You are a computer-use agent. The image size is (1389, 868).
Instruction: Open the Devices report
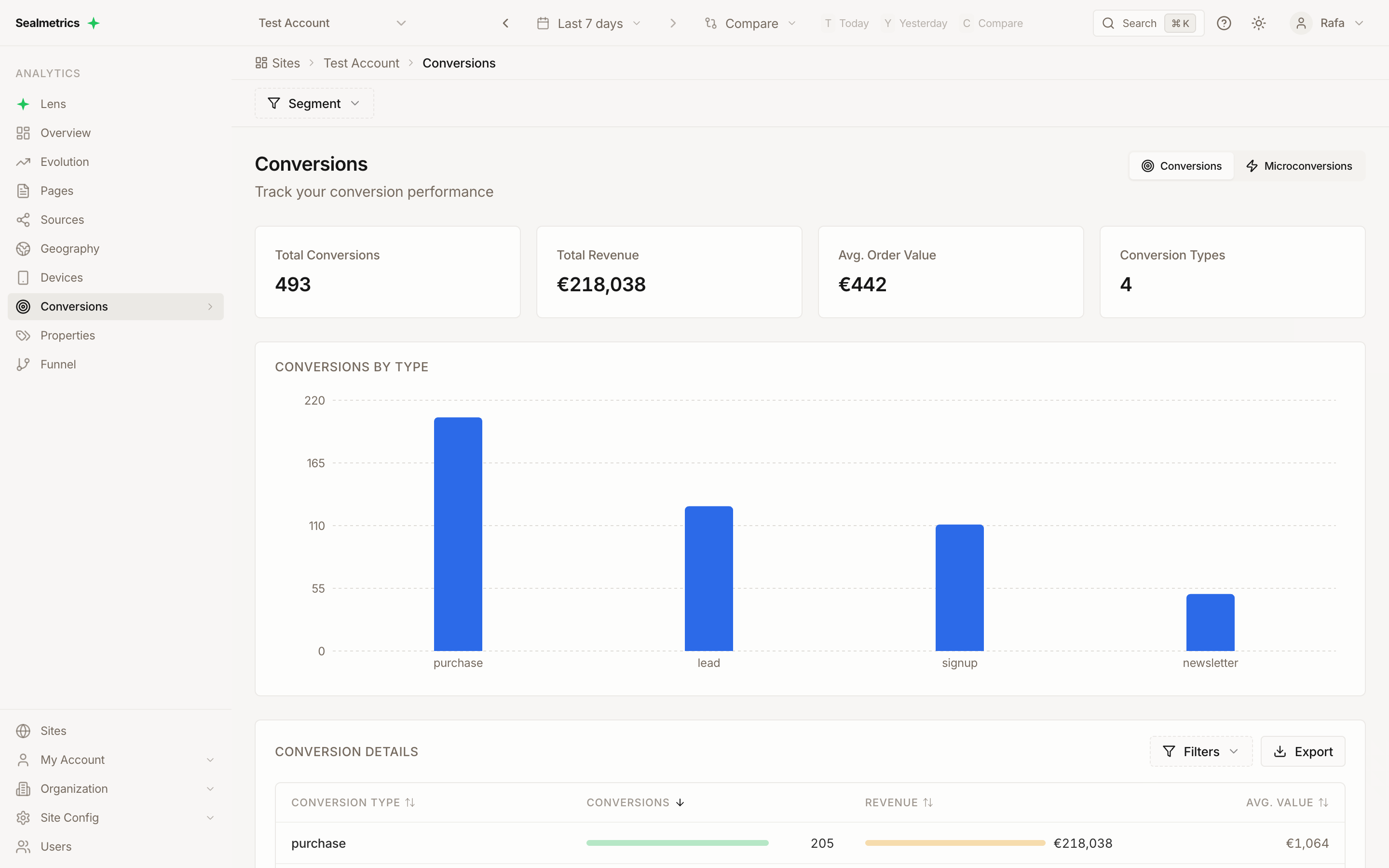(115, 277)
